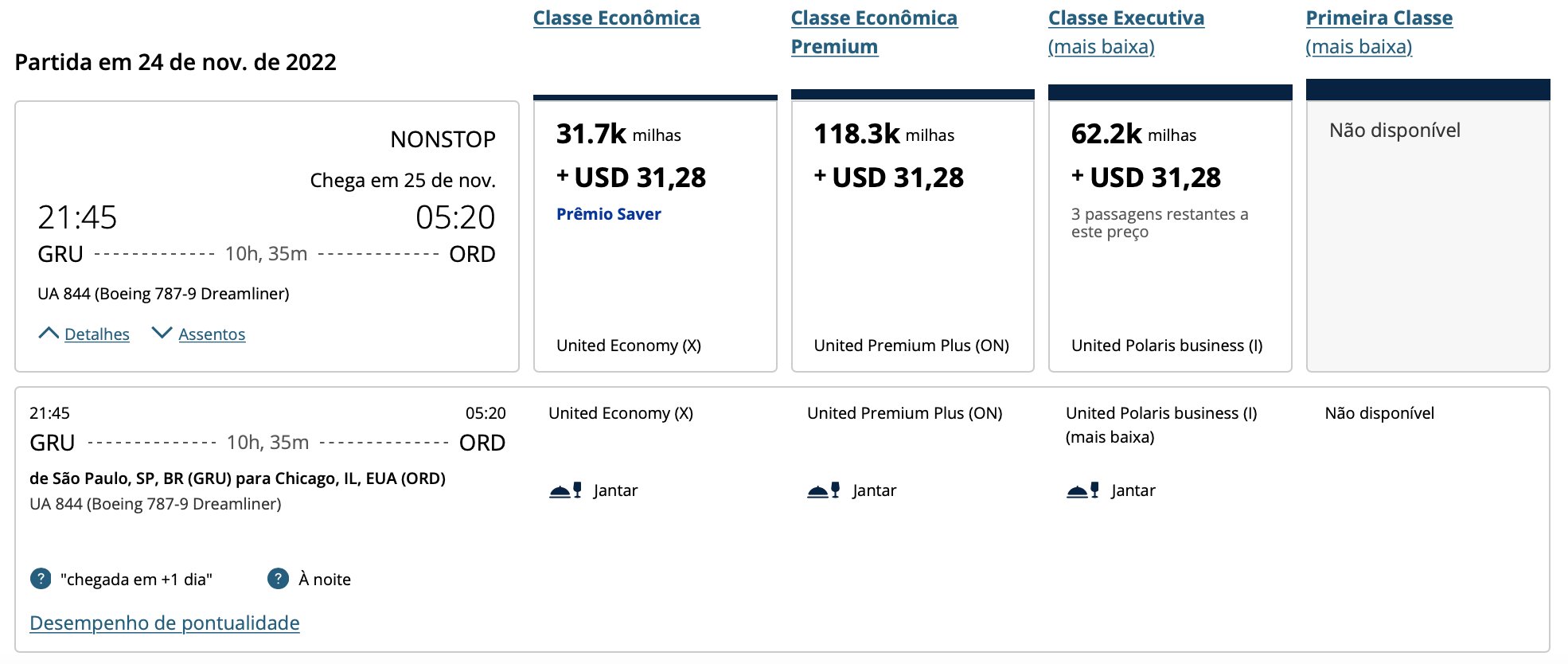Open the Desempenho de pontualidade link
1568x664 pixels.
pos(165,623)
